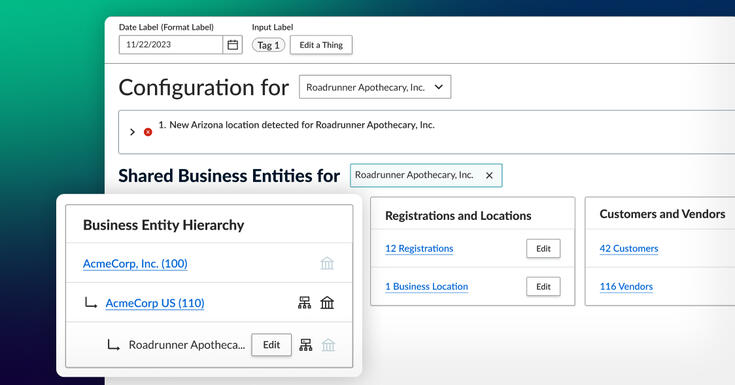Click the hierarchy icon in Roadrunner Apotheca row
Screen dimensions: 735x385
[306, 345]
